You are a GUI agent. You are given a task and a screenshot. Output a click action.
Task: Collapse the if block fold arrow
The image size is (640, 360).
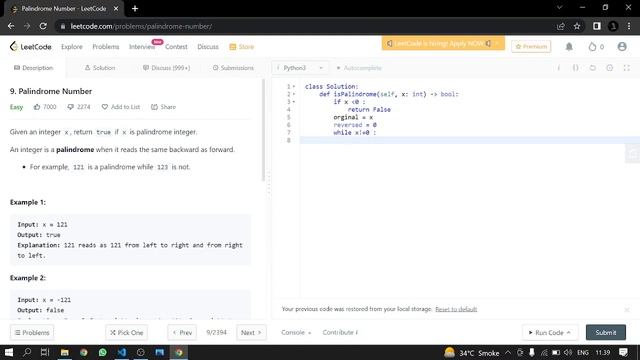coord(294,102)
